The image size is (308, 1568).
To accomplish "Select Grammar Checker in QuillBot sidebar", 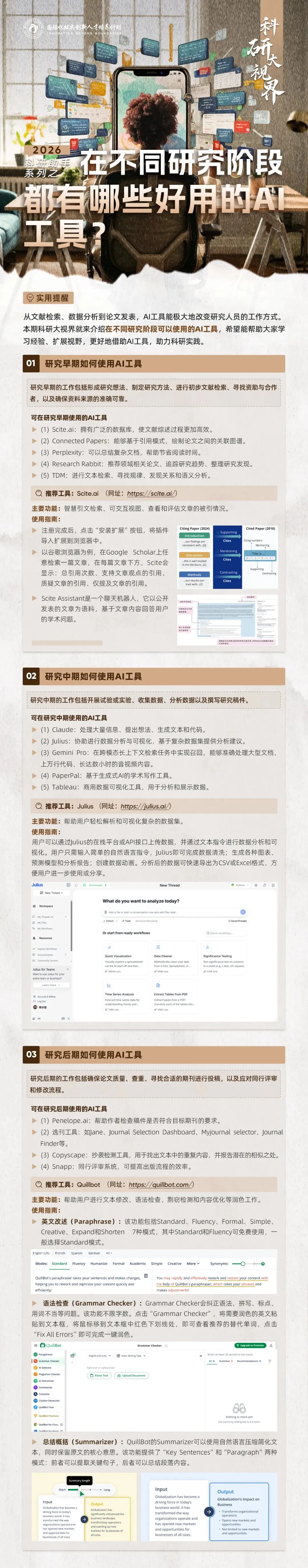I will [48, 1361].
